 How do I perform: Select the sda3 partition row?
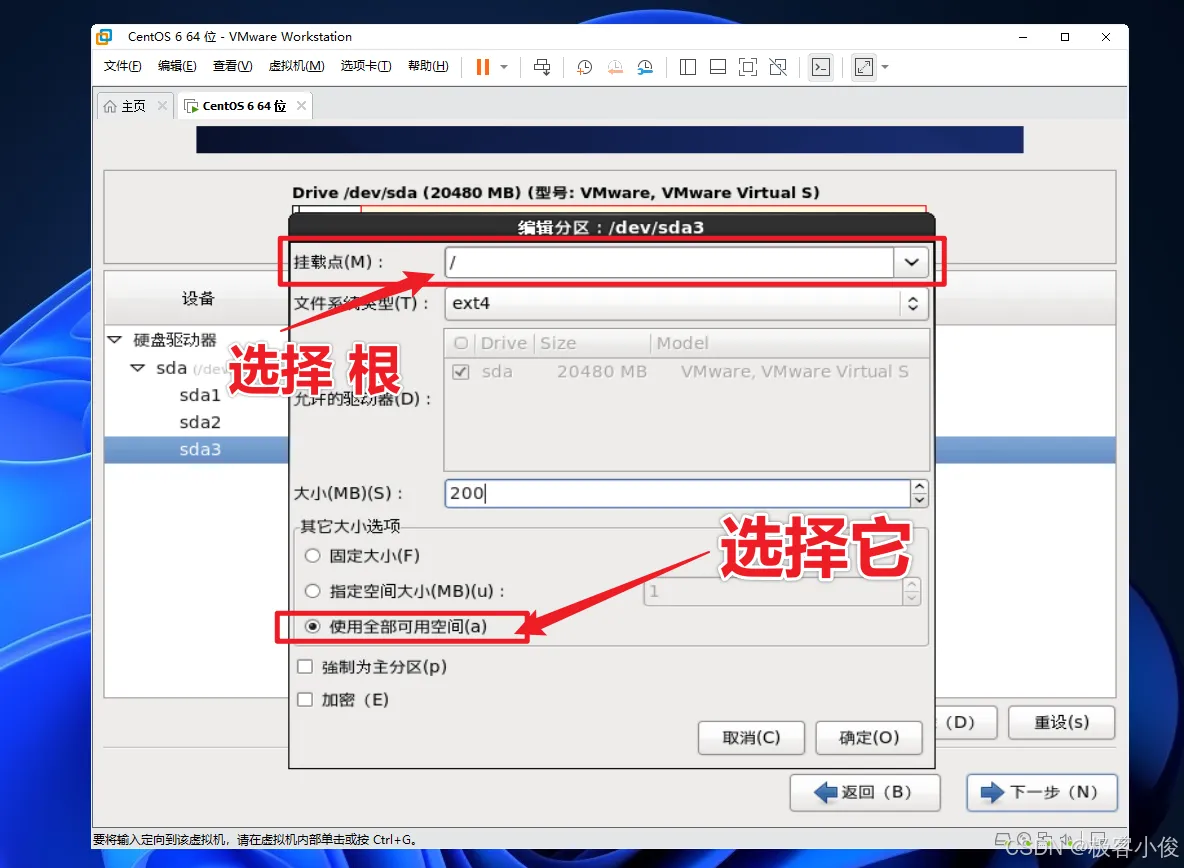tap(200, 450)
